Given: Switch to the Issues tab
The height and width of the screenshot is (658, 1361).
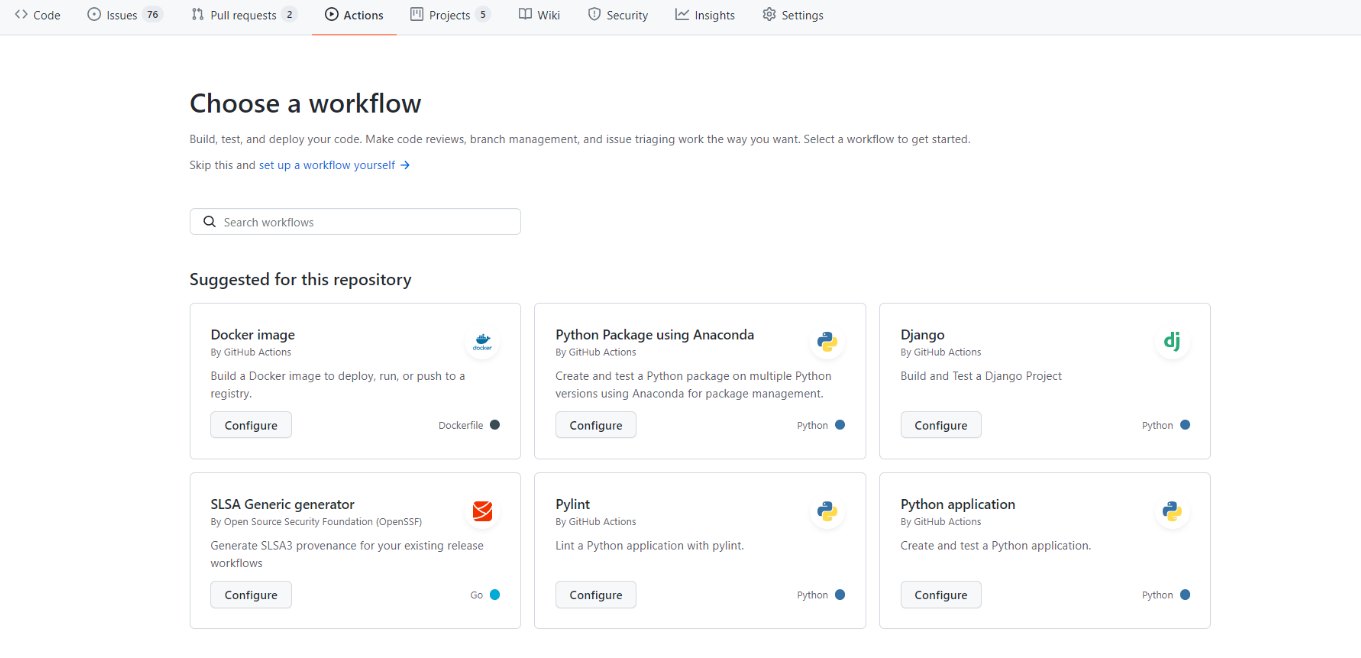Looking at the screenshot, I should coord(124,15).
